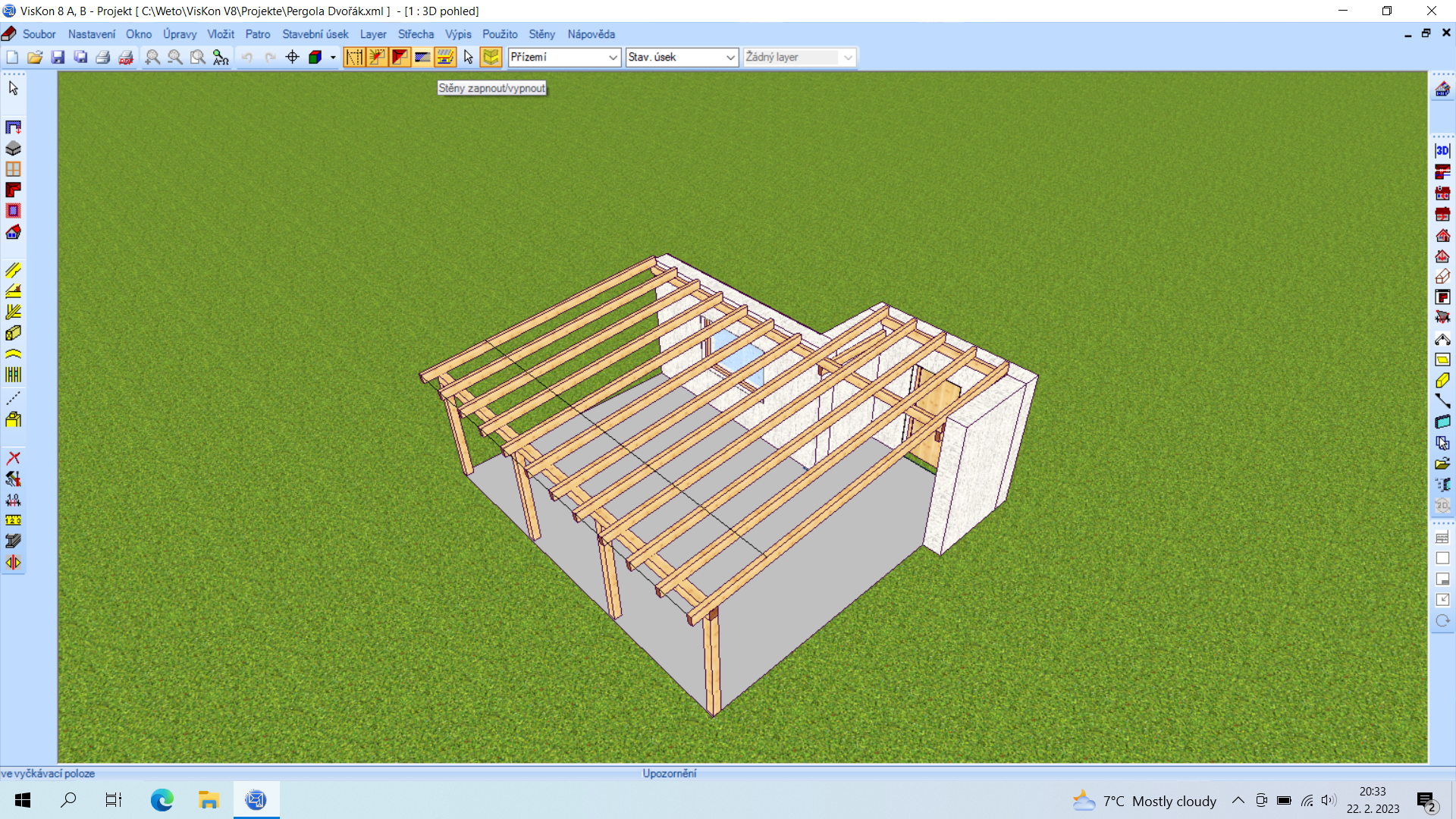Click the steel I-beam profile tool icon

click(x=13, y=541)
